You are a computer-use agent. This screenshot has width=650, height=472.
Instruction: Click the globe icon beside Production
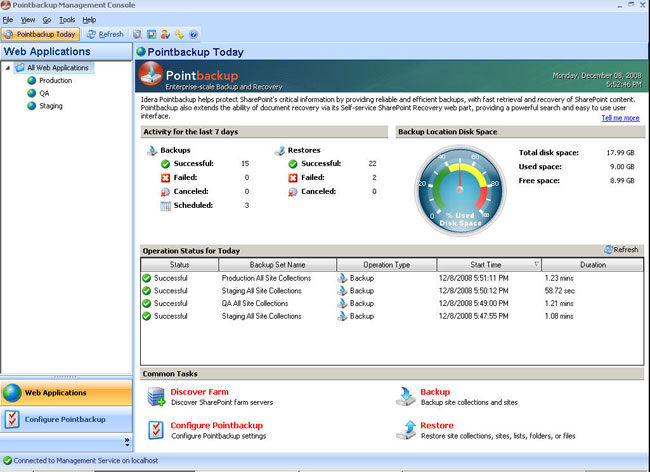32,80
